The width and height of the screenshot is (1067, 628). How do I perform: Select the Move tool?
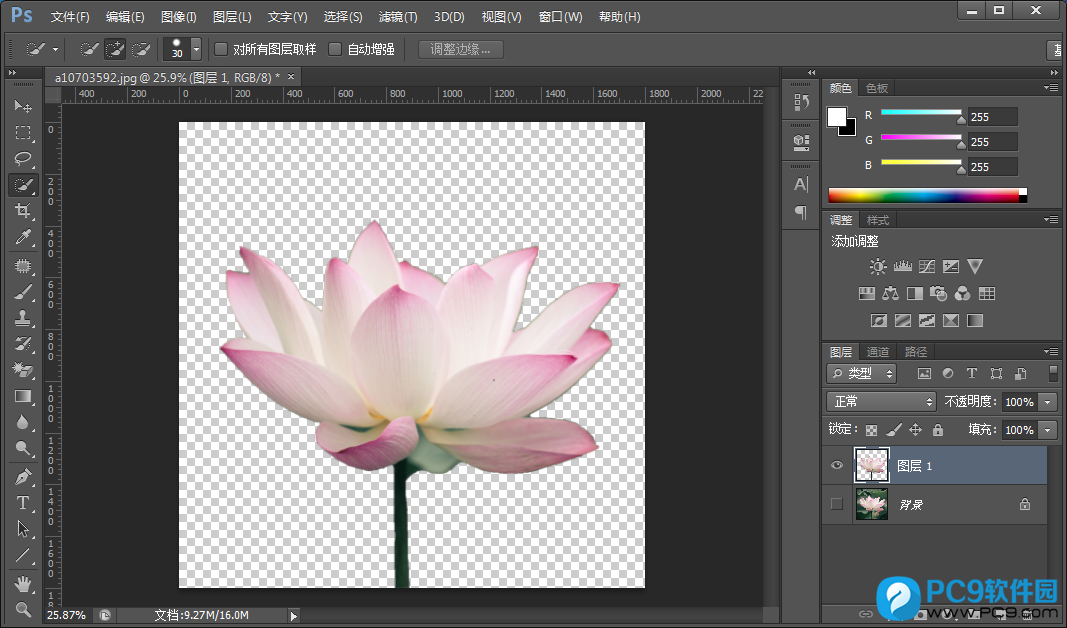point(23,106)
